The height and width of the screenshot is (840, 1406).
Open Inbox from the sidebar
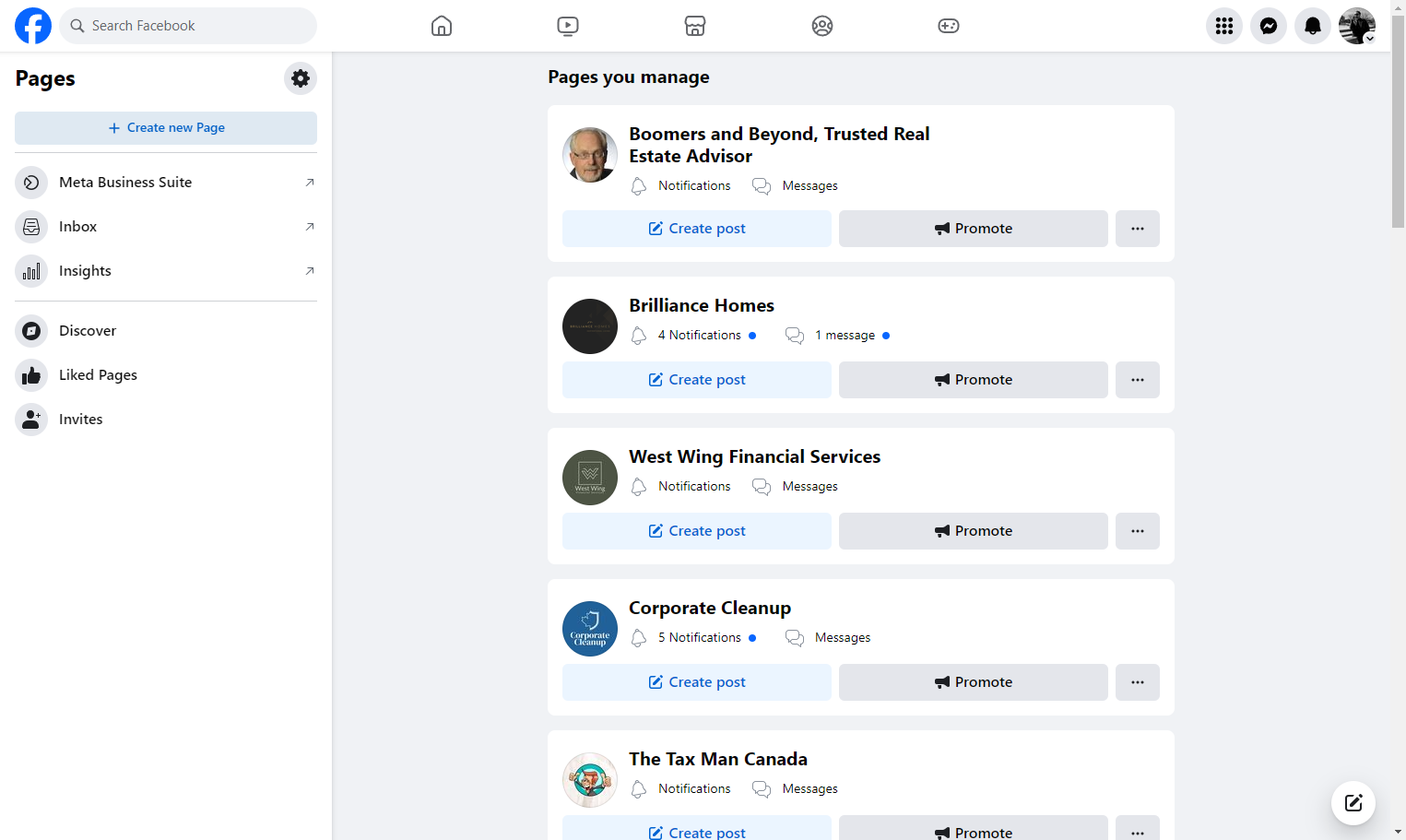[166, 227]
